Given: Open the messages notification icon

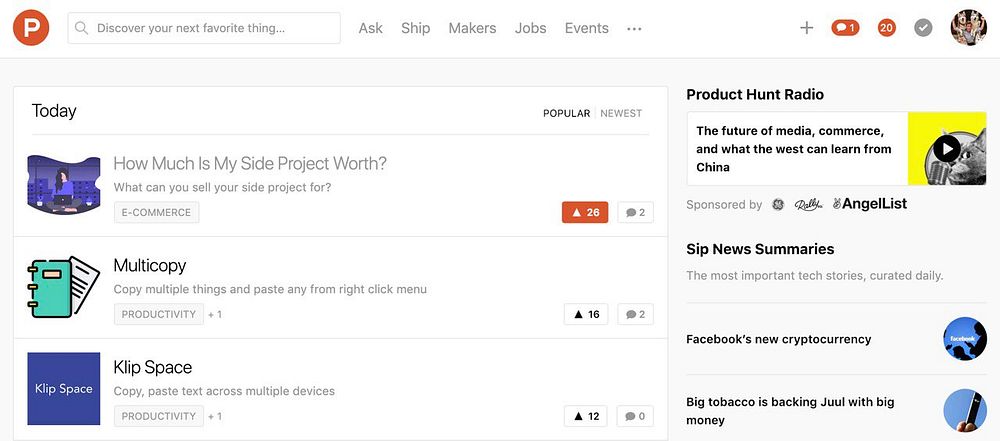Looking at the screenshot, I should 845,28.
